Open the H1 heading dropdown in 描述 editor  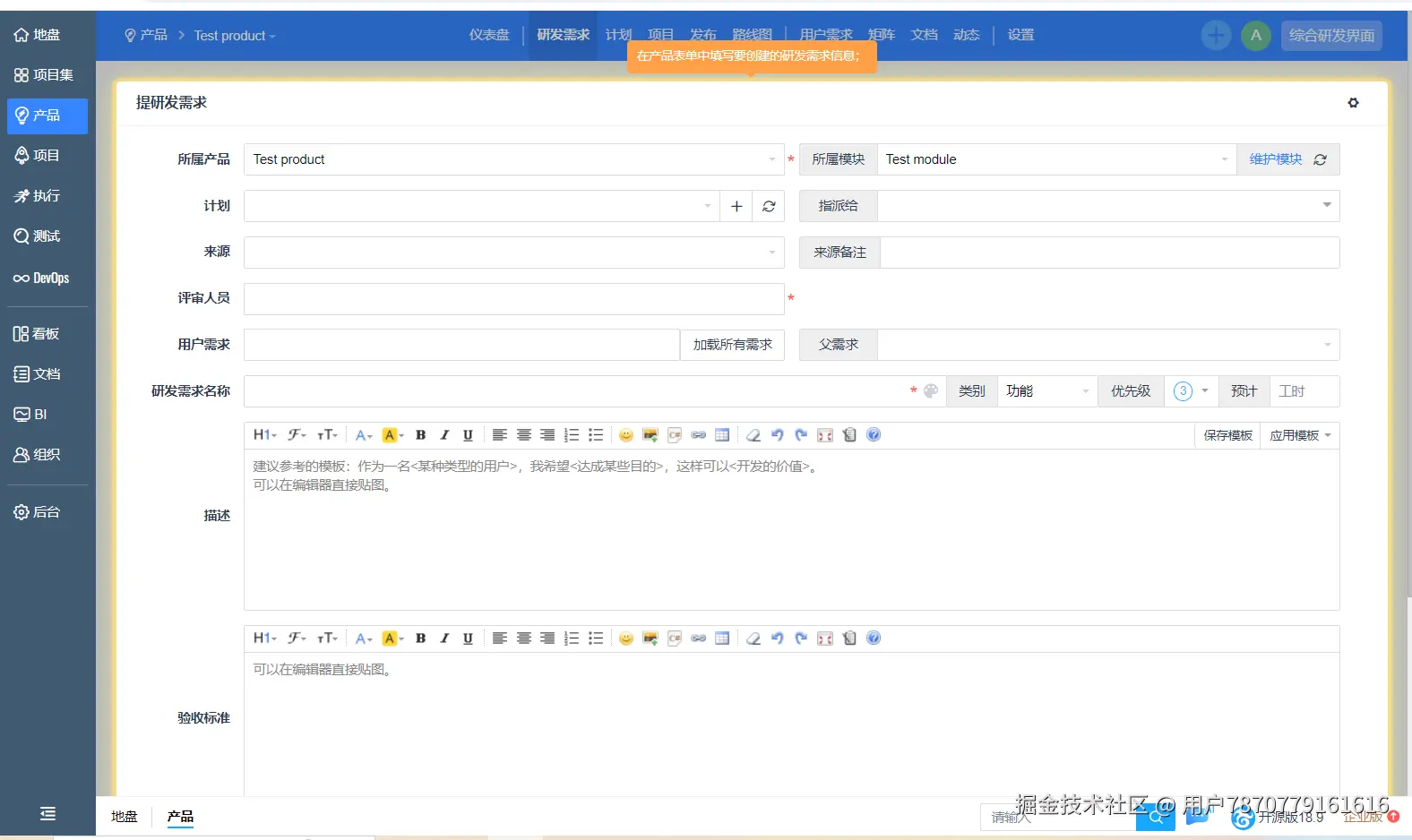264,435
